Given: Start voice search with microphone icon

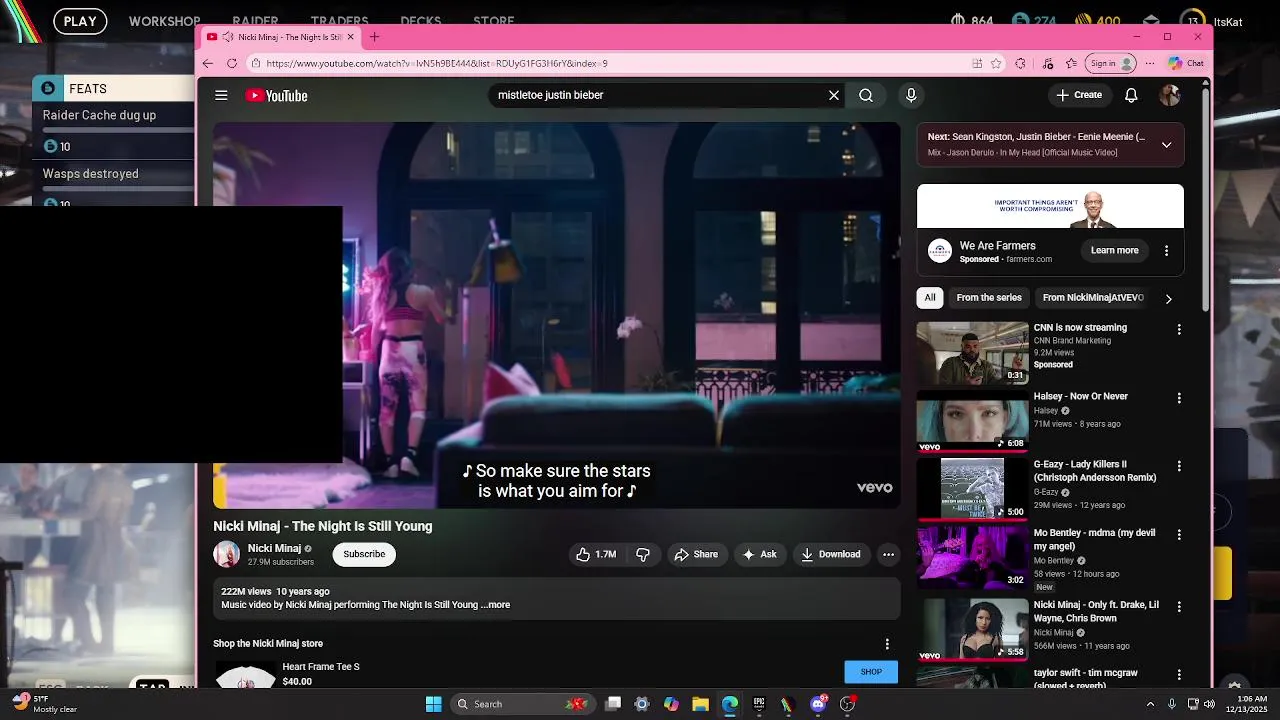Looking at the screenshot, I should [911, 95].
